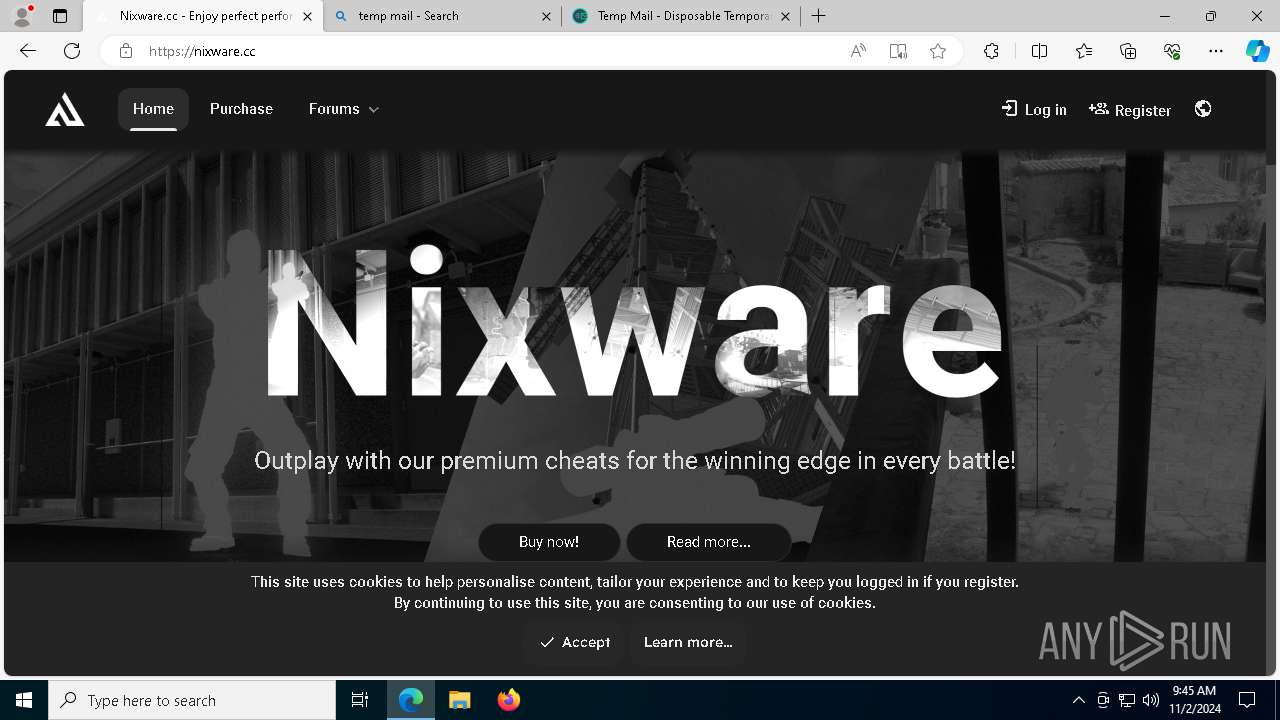This screenshot has width=1280, height=720.
Task: Click the taskbar search box
Action: (192, 700)
